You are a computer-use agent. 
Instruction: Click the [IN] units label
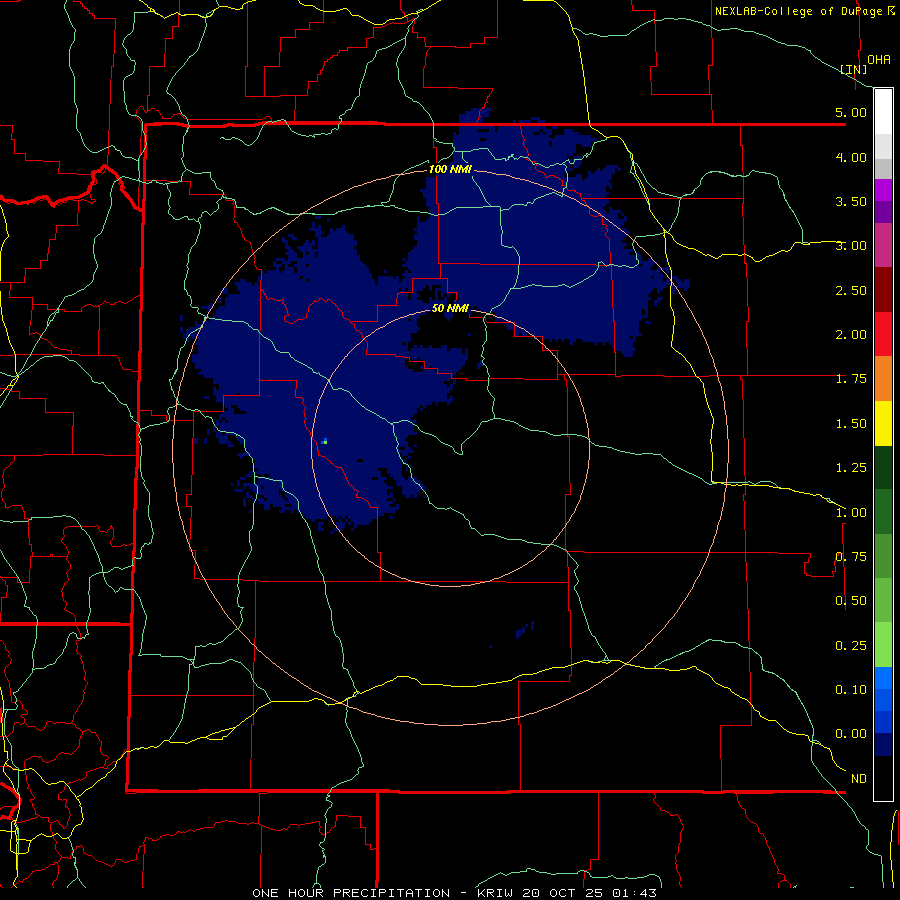coord(854,69)
